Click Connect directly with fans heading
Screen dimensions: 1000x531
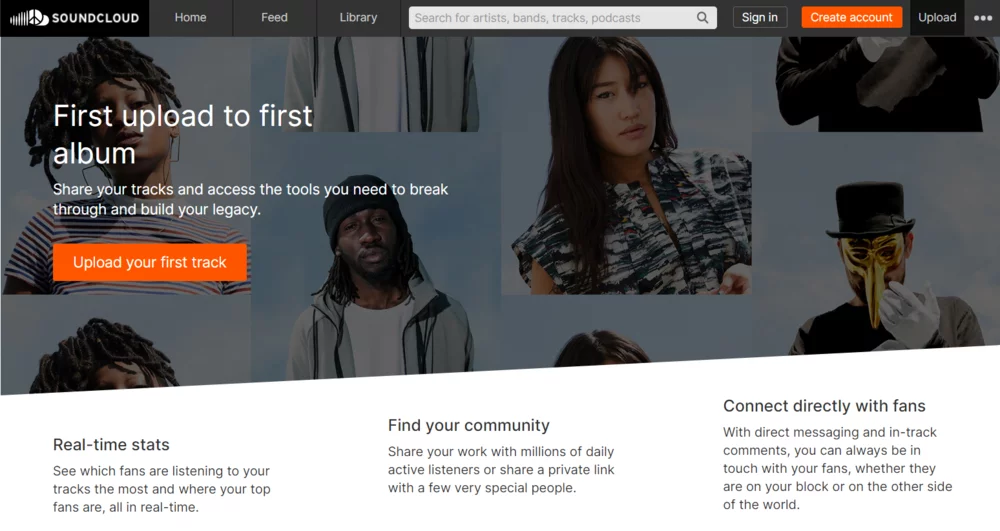click(x=824, y=406)
